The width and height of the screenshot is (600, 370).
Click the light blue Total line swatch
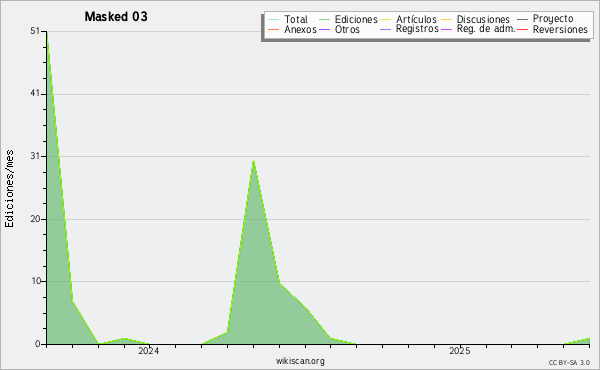(274, 20)
